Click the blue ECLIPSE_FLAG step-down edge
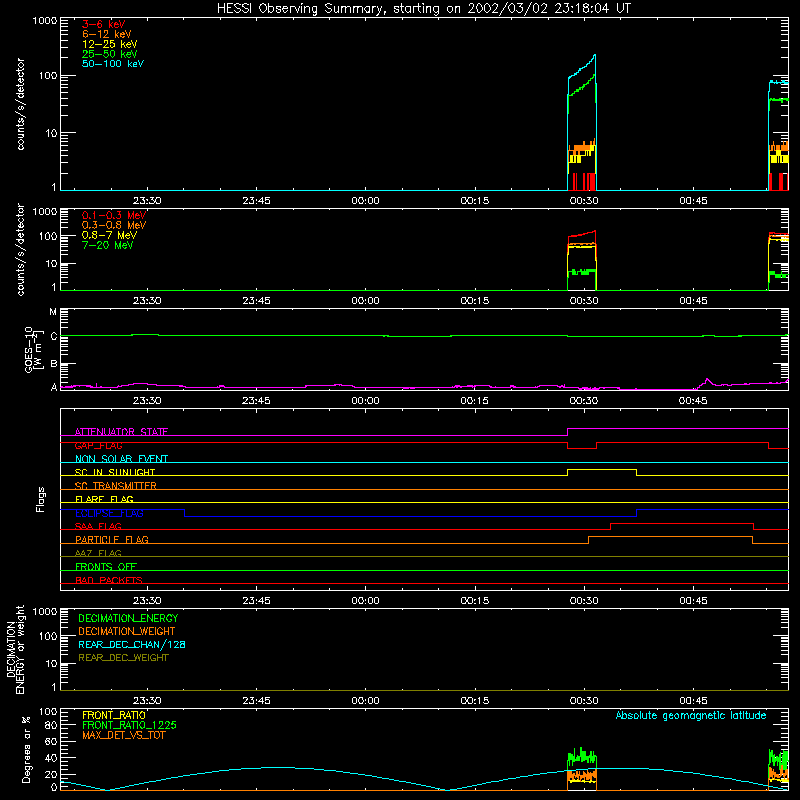 coord(185,513)
